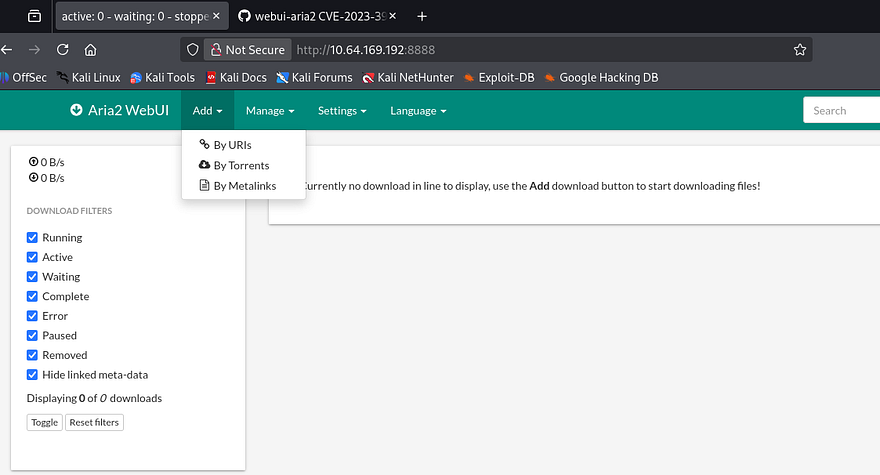Click the browser home icon
Image resolution: width=880 pixels, height=475 pixels.
click(90, 49)
